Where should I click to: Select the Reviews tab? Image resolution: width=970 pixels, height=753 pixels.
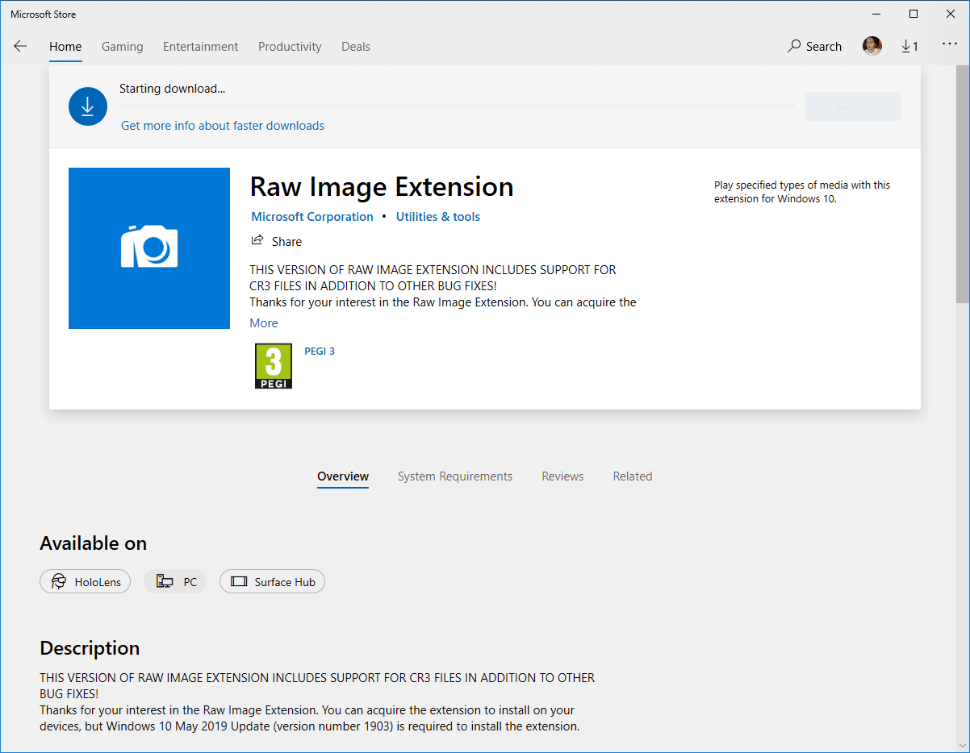pyautogui.click(x=562, y=476)
